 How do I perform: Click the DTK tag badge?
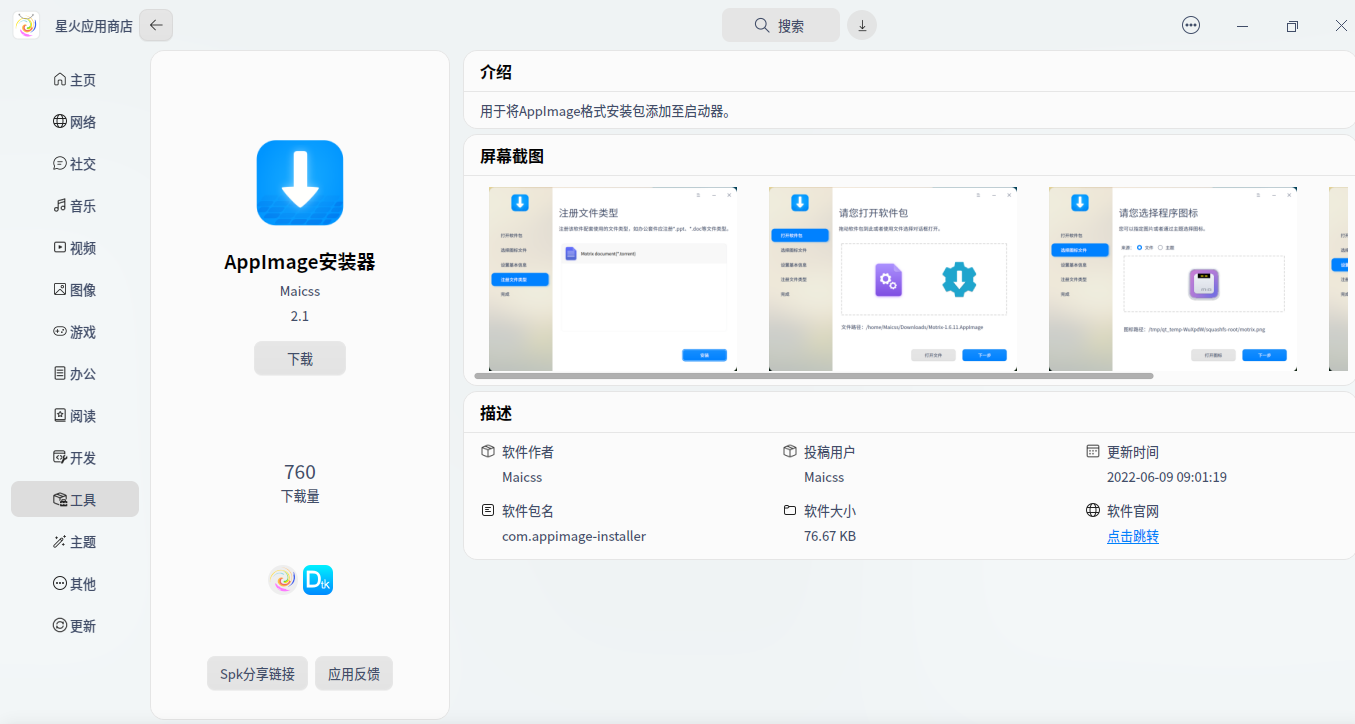click(318, 580)
